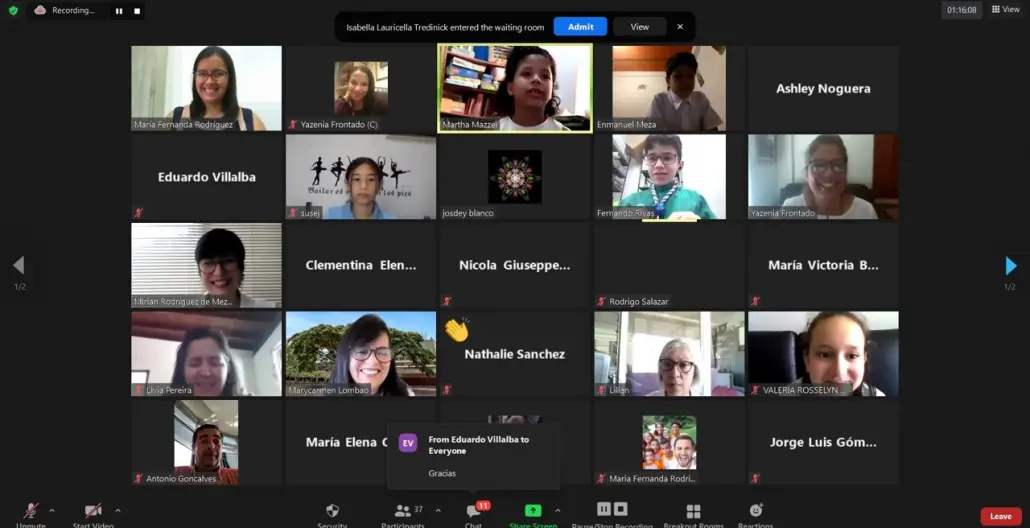The height and width of the screenshot is (528, 1030).
Task: Select Martha Mazzei's video thumbnail
Action: click(x=515, y=88)
